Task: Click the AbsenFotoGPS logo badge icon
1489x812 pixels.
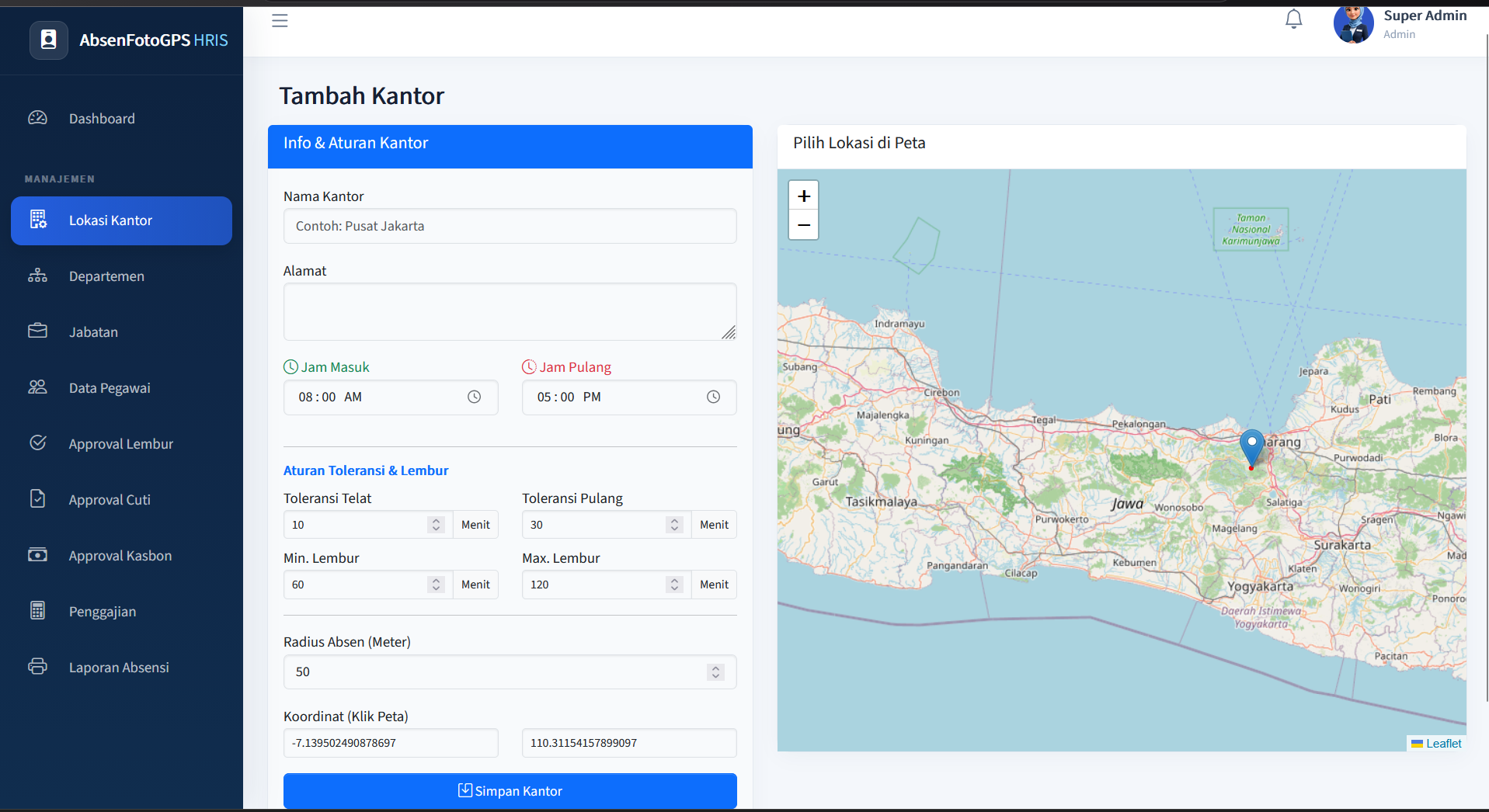Action: (49, 40)
